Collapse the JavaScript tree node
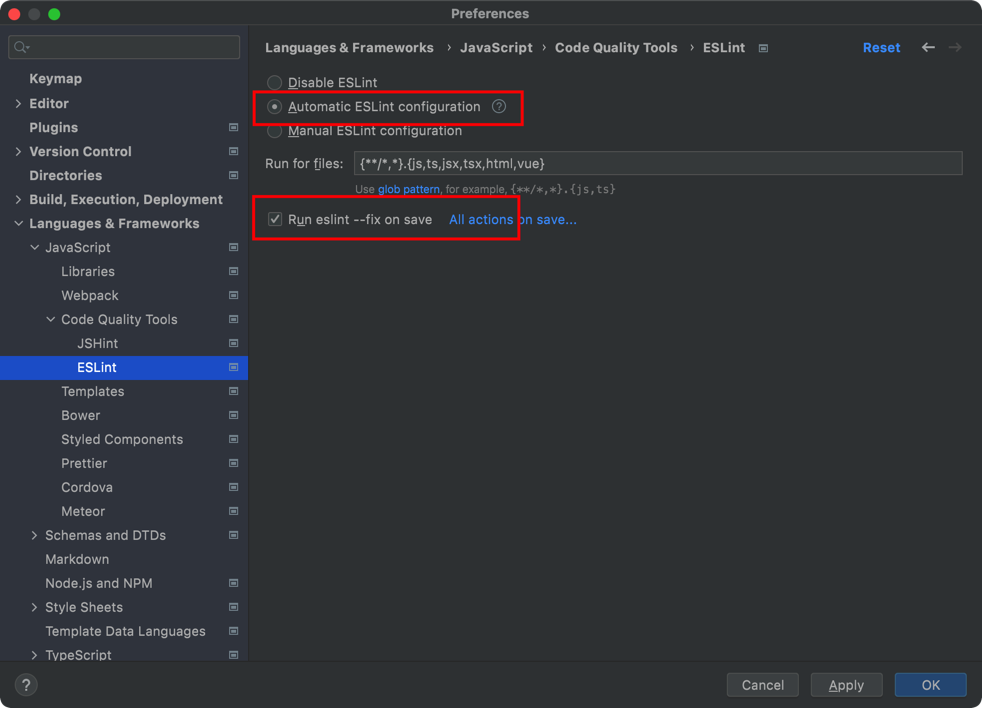The image size is (982, 708). coord(34,247)
